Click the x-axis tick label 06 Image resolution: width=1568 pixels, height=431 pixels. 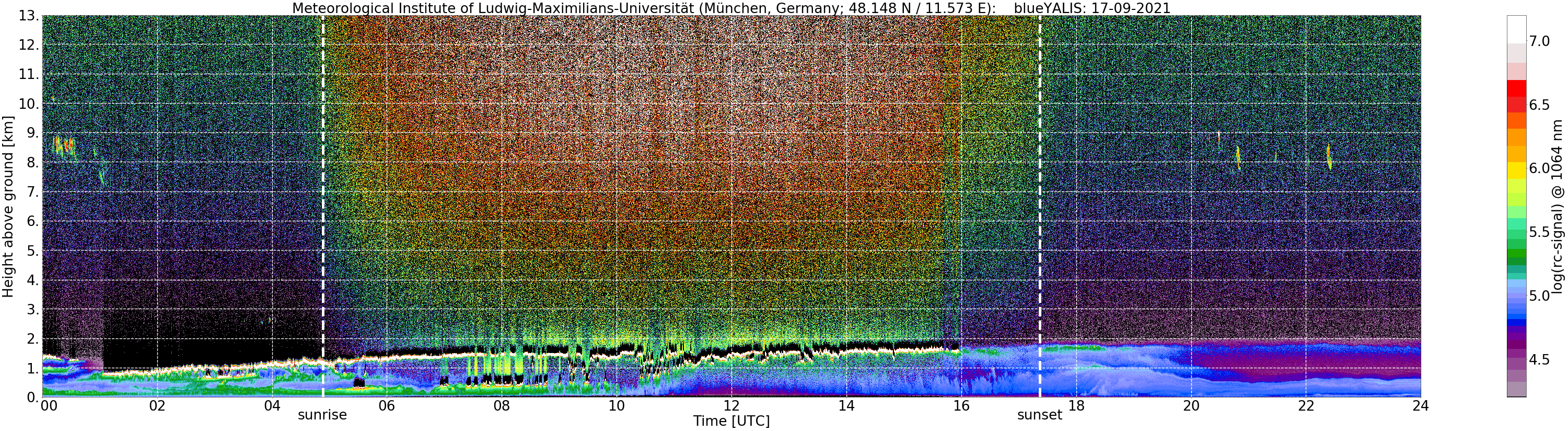(x=387, y=405)
